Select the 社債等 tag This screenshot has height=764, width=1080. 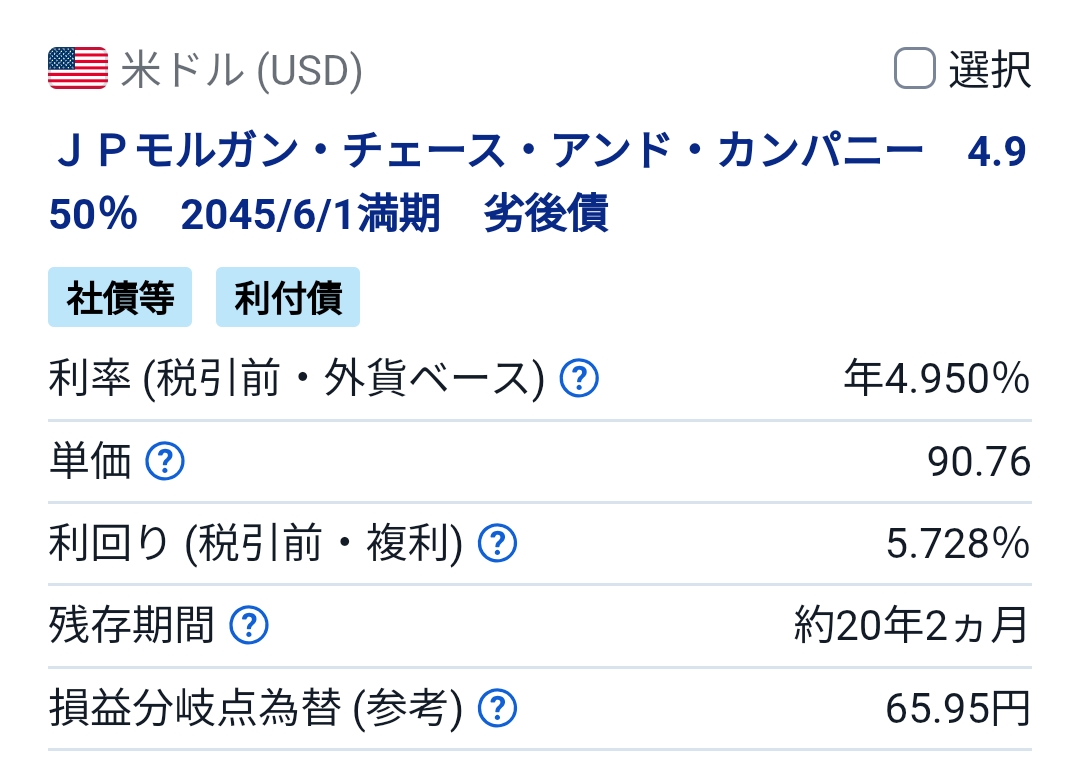click(x=120, y=297)
